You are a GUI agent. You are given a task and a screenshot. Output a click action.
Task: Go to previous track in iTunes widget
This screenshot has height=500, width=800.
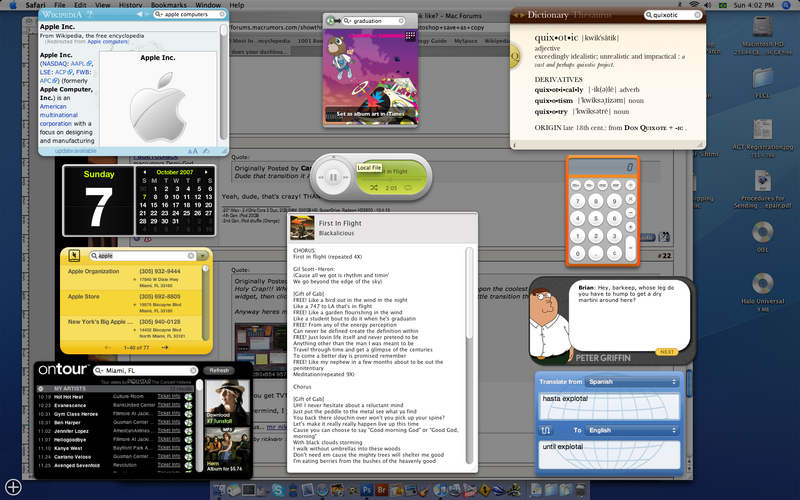(320, 177)
